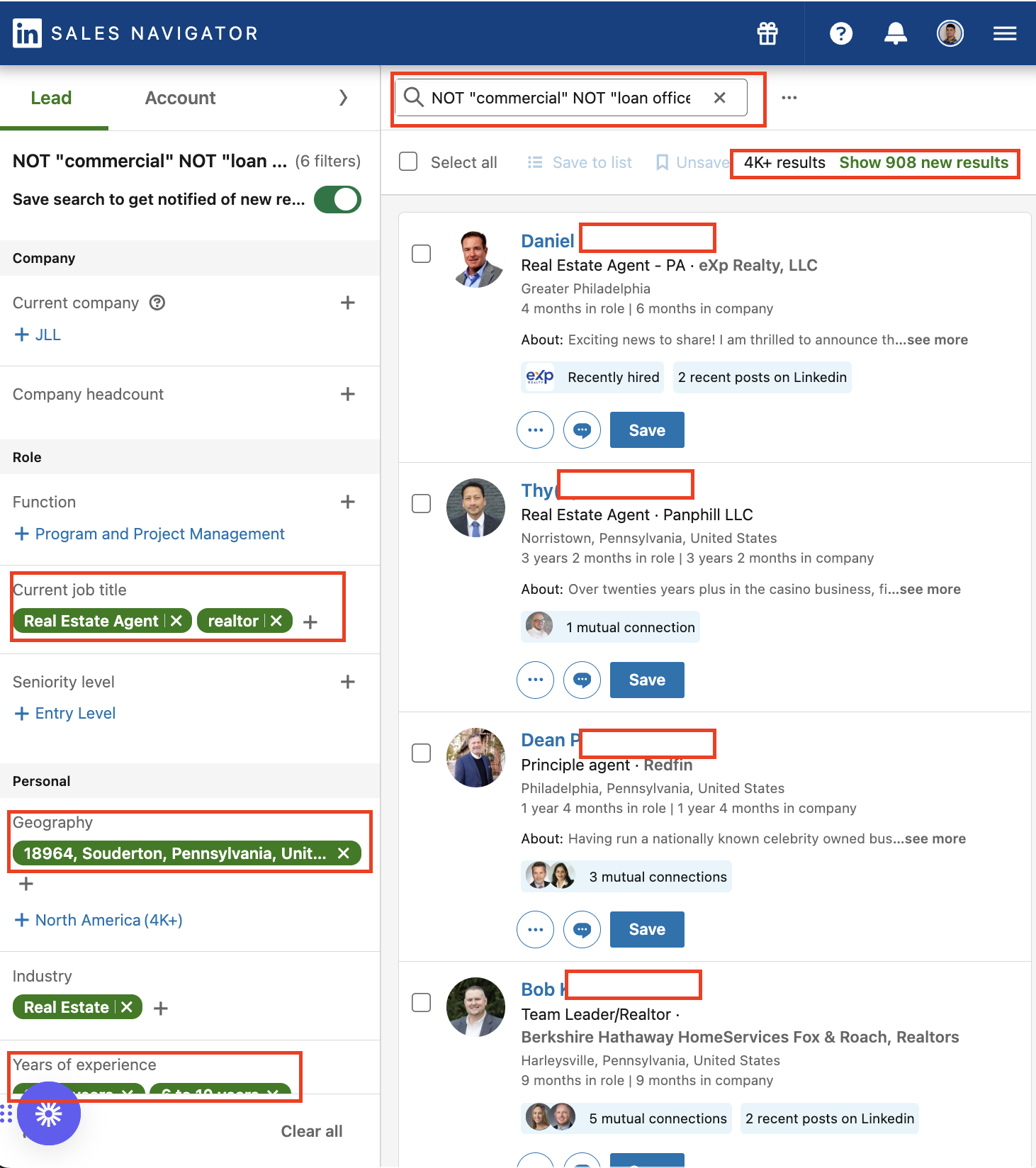
Task: Open more actions menu for Daniel
Action: (536, 430)
